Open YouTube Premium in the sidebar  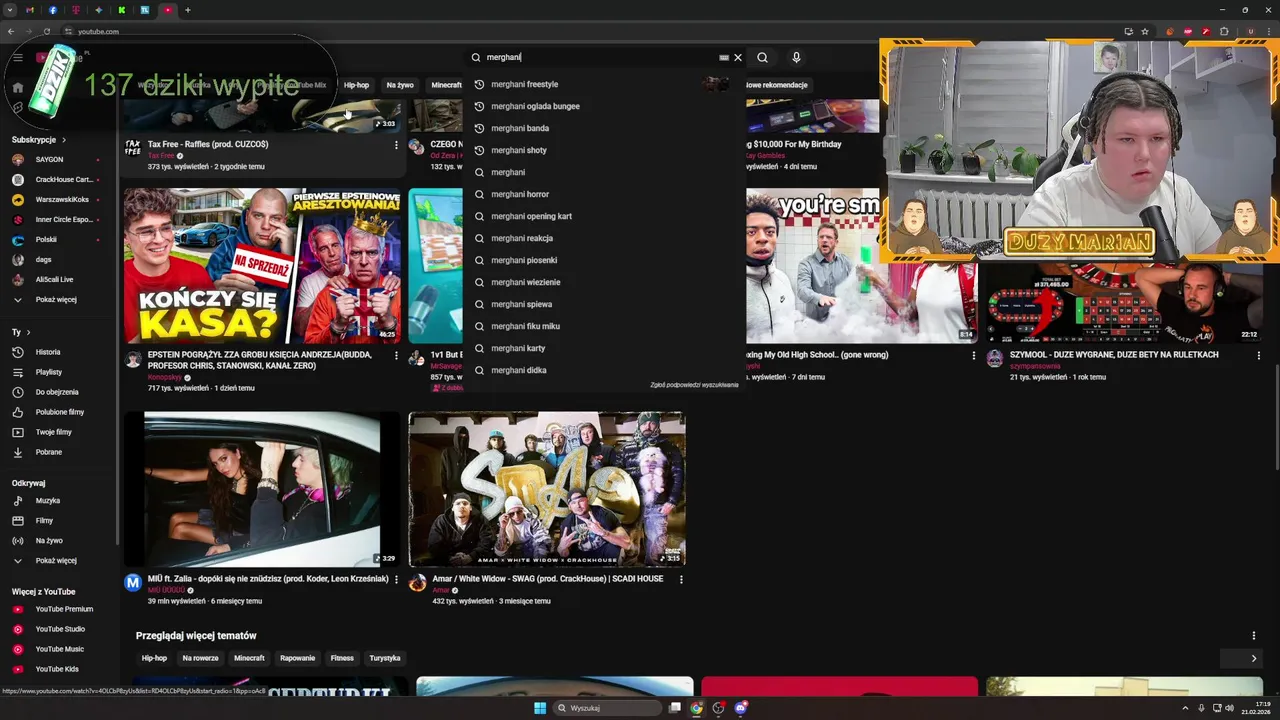[x=64, y=609]
